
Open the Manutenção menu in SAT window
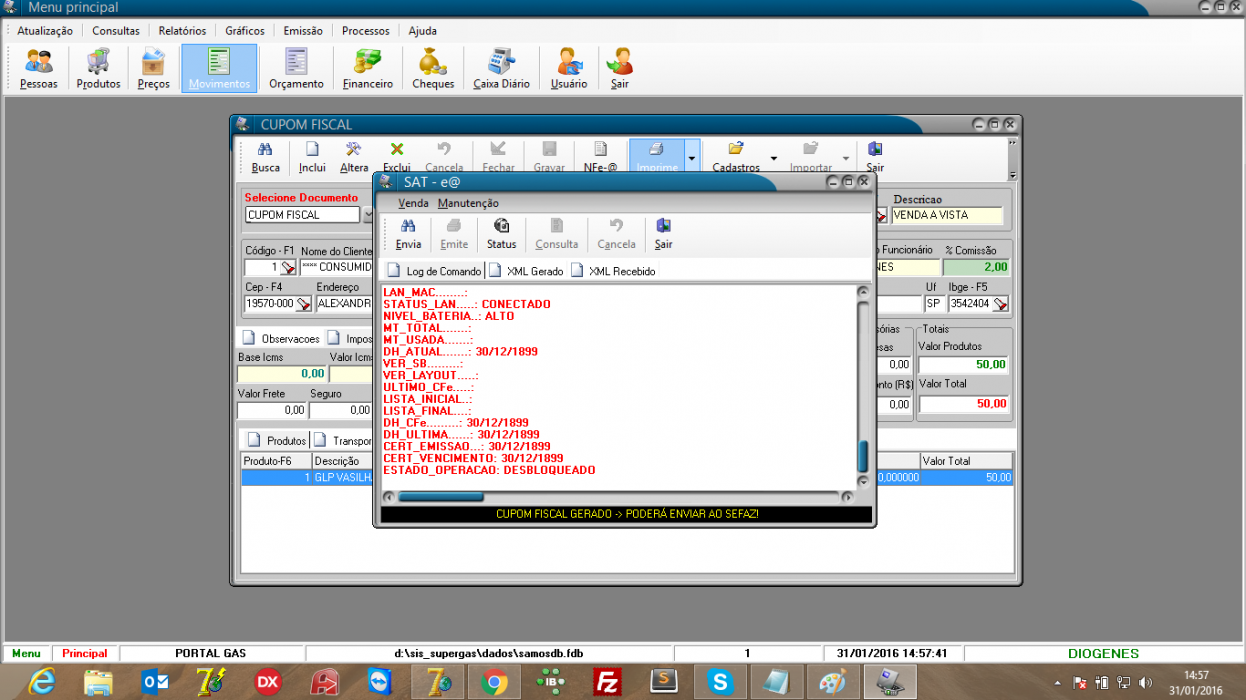click(468, 203)
